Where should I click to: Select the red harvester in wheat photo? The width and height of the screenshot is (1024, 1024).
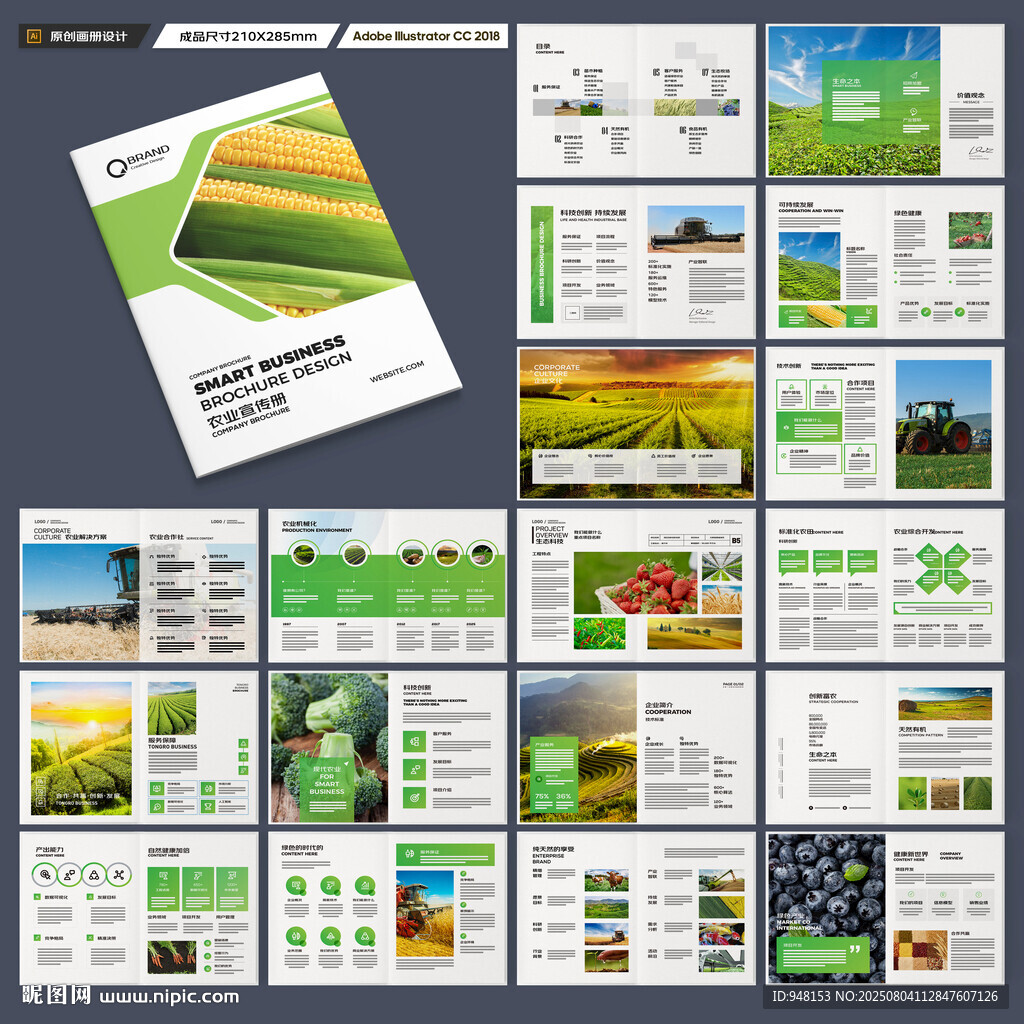425,913
